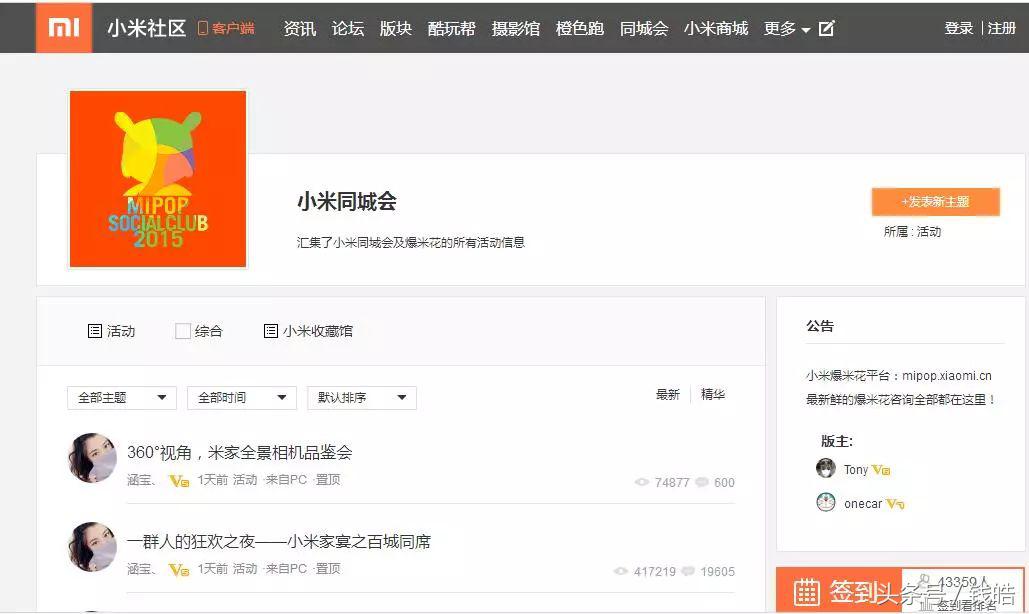The width and height of the screenshot is (1029, 614).
Task: Click view count 74877
Action: (672, 482)
